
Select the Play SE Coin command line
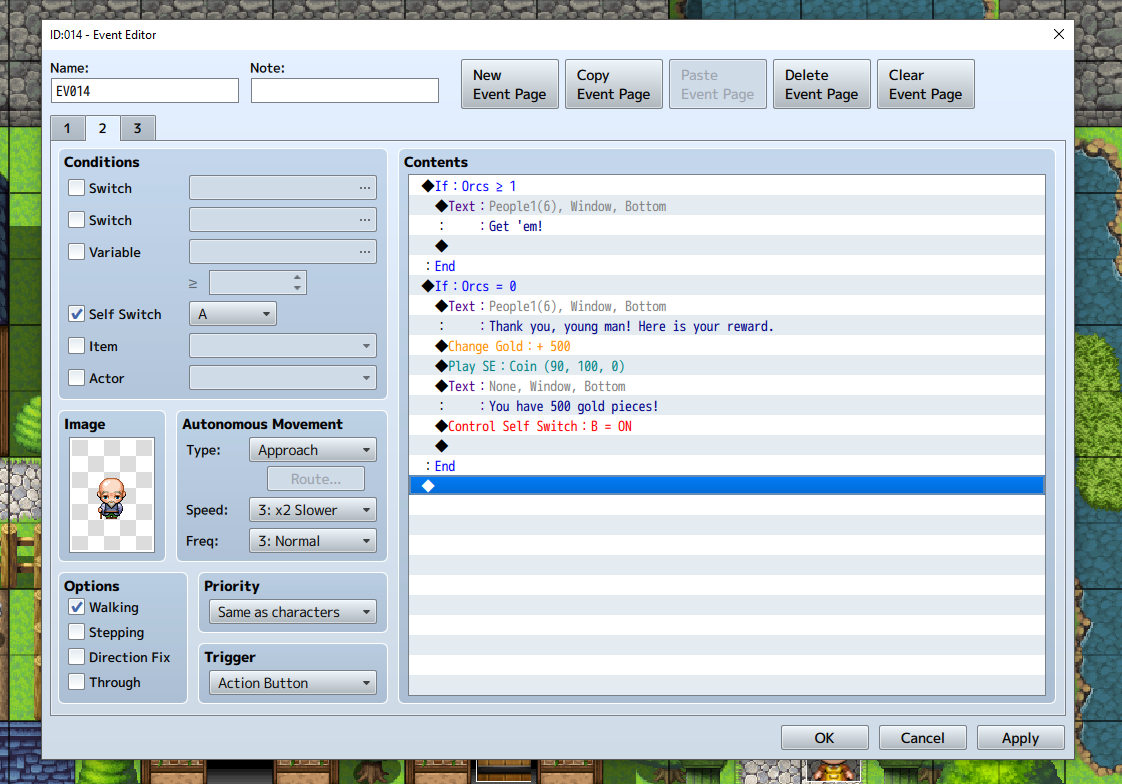[536, 366]
